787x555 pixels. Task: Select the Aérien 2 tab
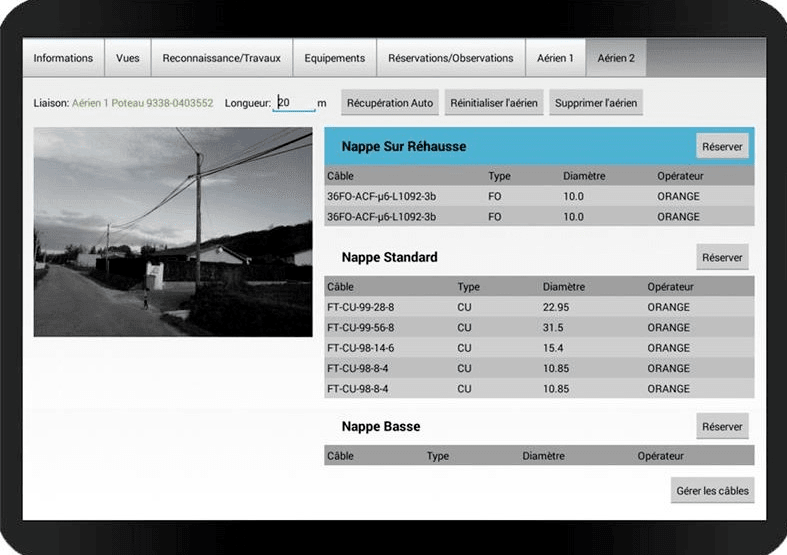click(x=616, y=58)
